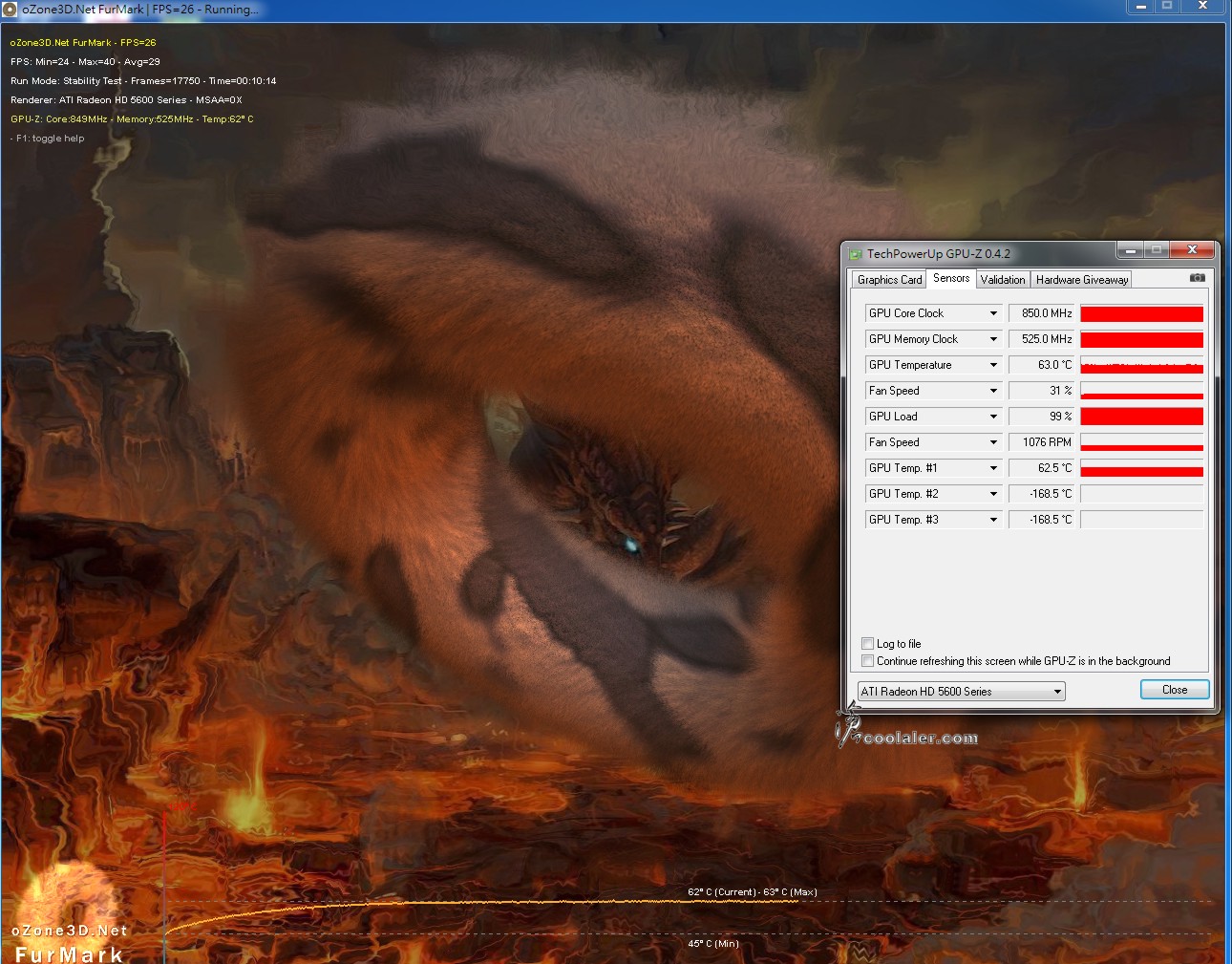Screen dimensions: 1232x964
Task: Click the 62.5 °C GPU Temp. #1 value
Action: click(1042, 468)
